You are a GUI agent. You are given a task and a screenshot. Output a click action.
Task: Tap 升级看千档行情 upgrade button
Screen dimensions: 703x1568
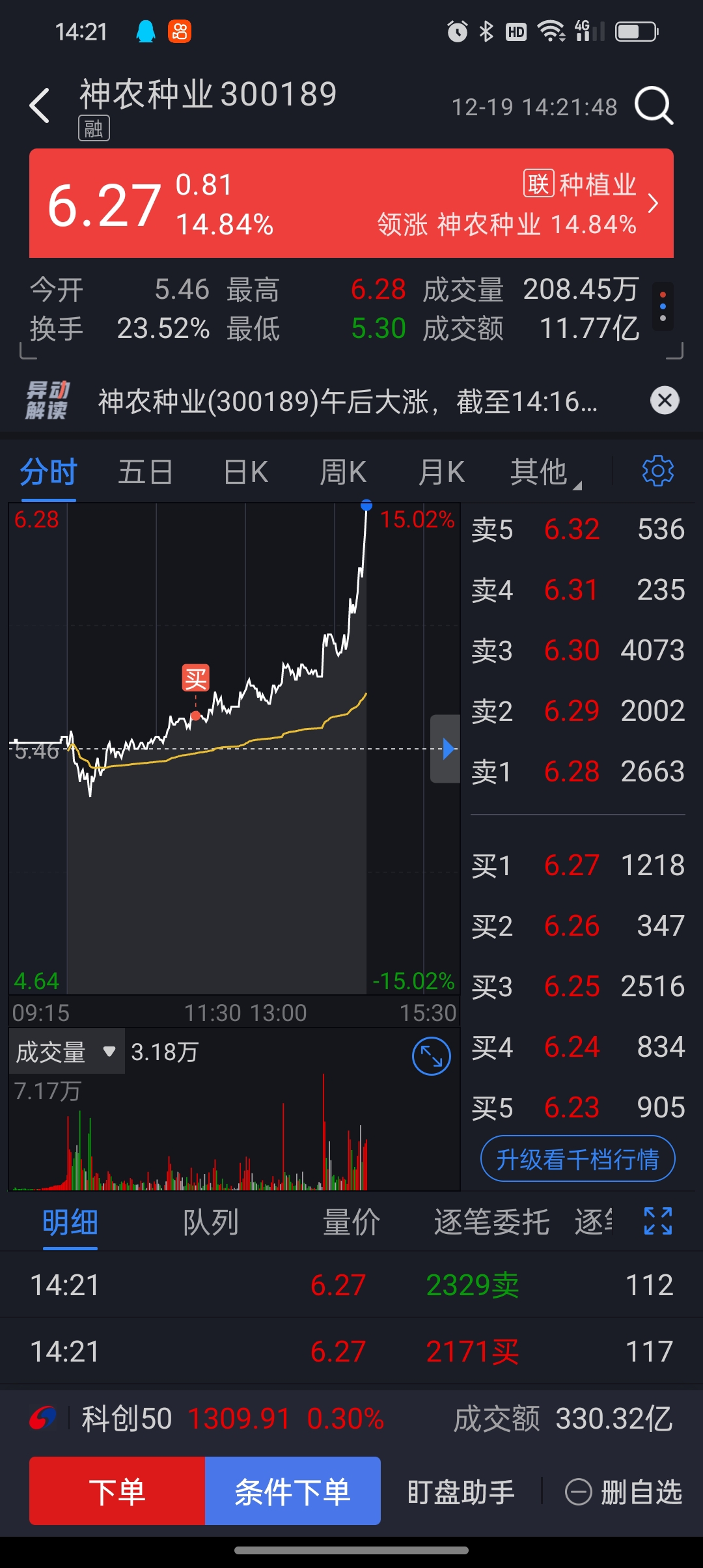tap(577, 1159)
